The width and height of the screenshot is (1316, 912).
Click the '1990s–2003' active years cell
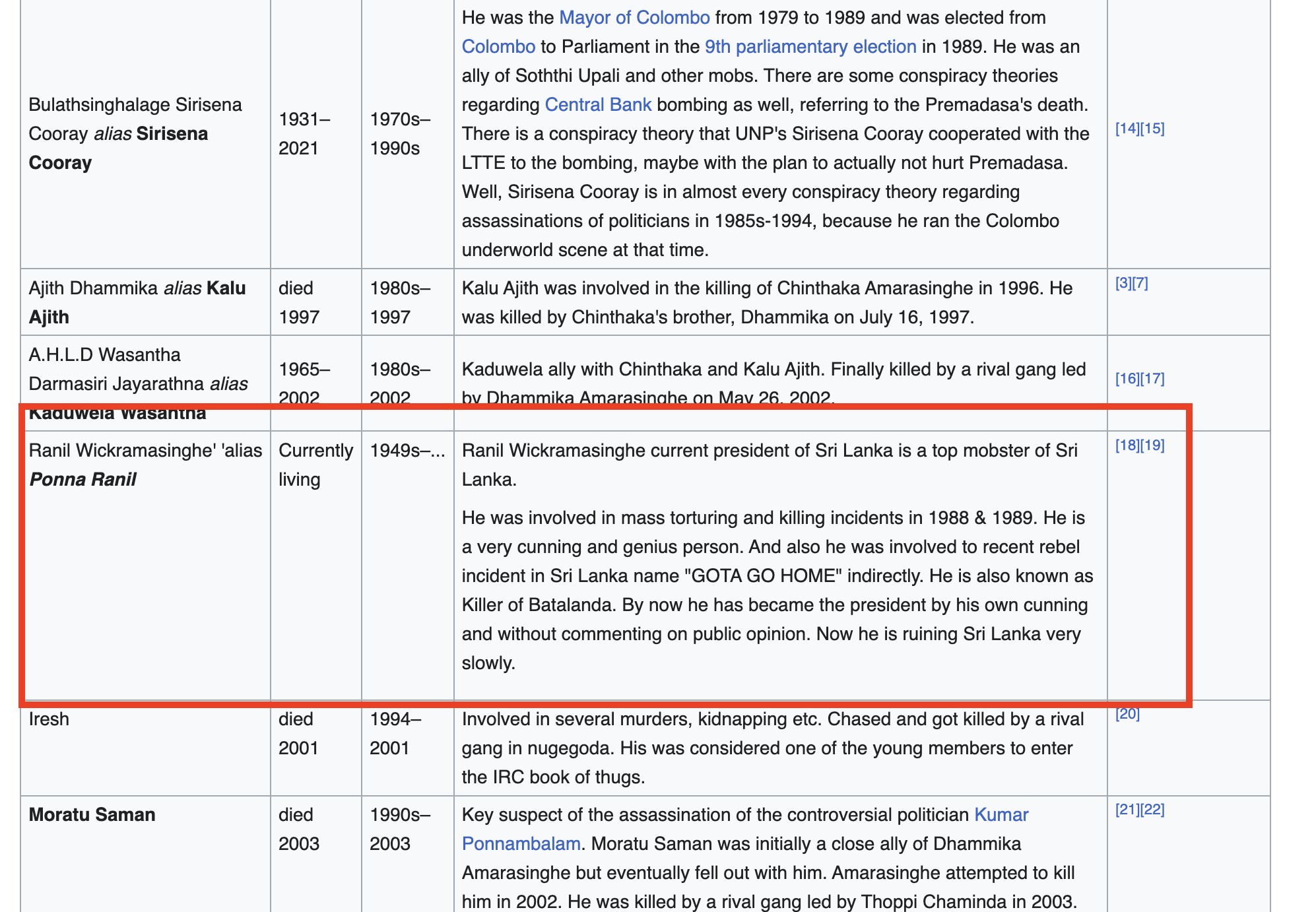tap(407, 854)
